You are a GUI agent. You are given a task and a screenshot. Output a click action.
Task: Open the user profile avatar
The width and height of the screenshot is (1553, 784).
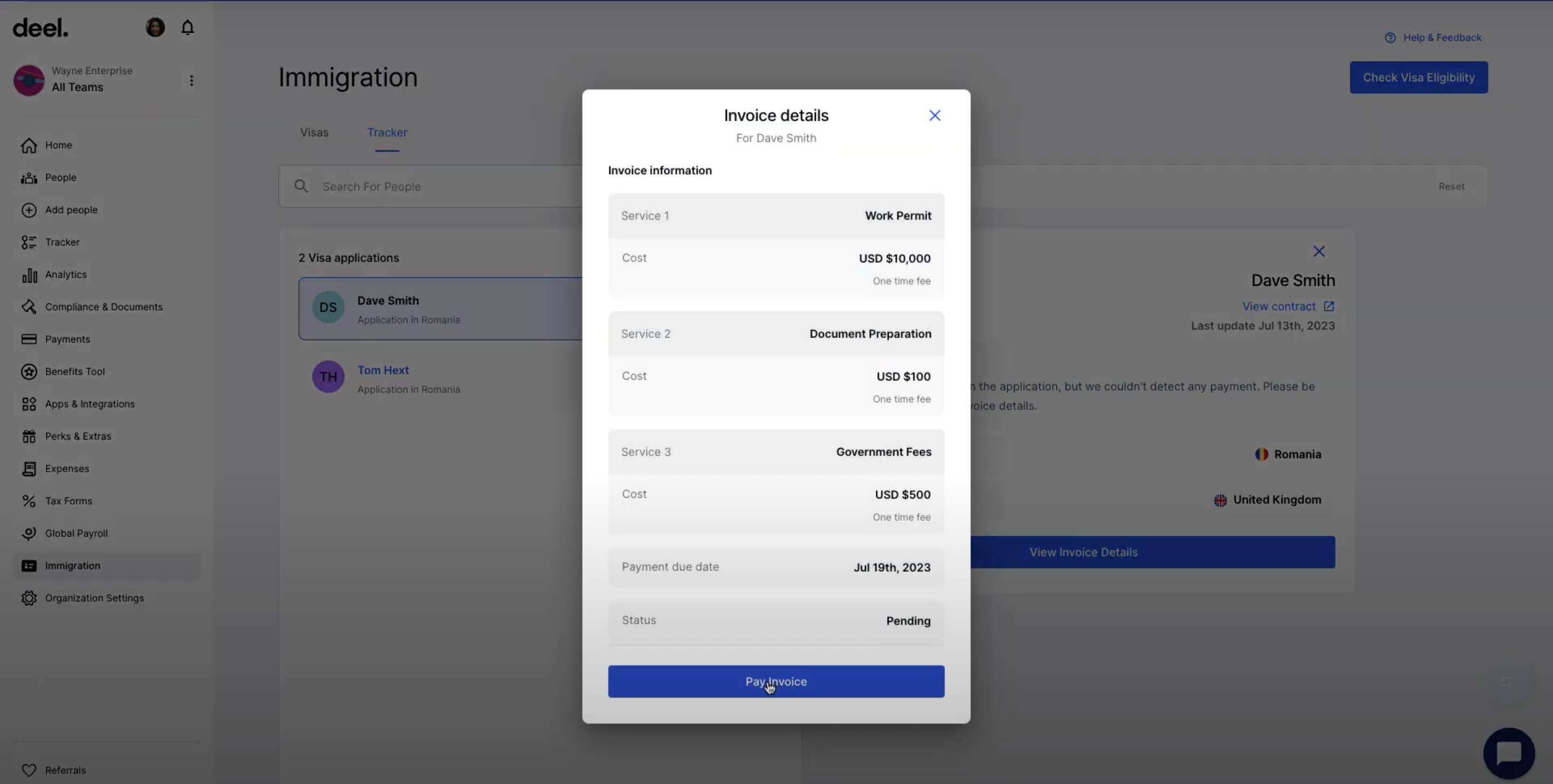tap(155, 27)
